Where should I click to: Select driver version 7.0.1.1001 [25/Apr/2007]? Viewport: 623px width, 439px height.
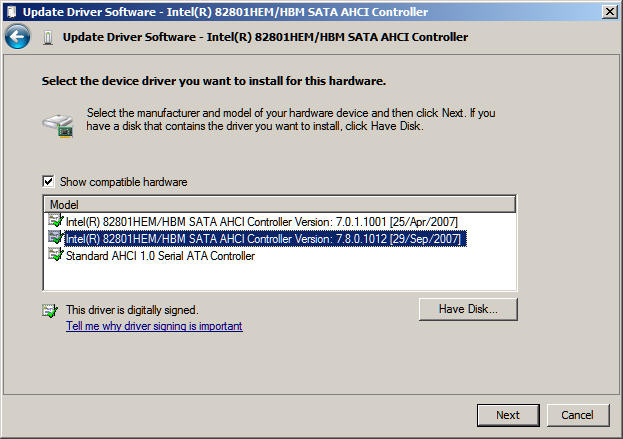(261, 222)
